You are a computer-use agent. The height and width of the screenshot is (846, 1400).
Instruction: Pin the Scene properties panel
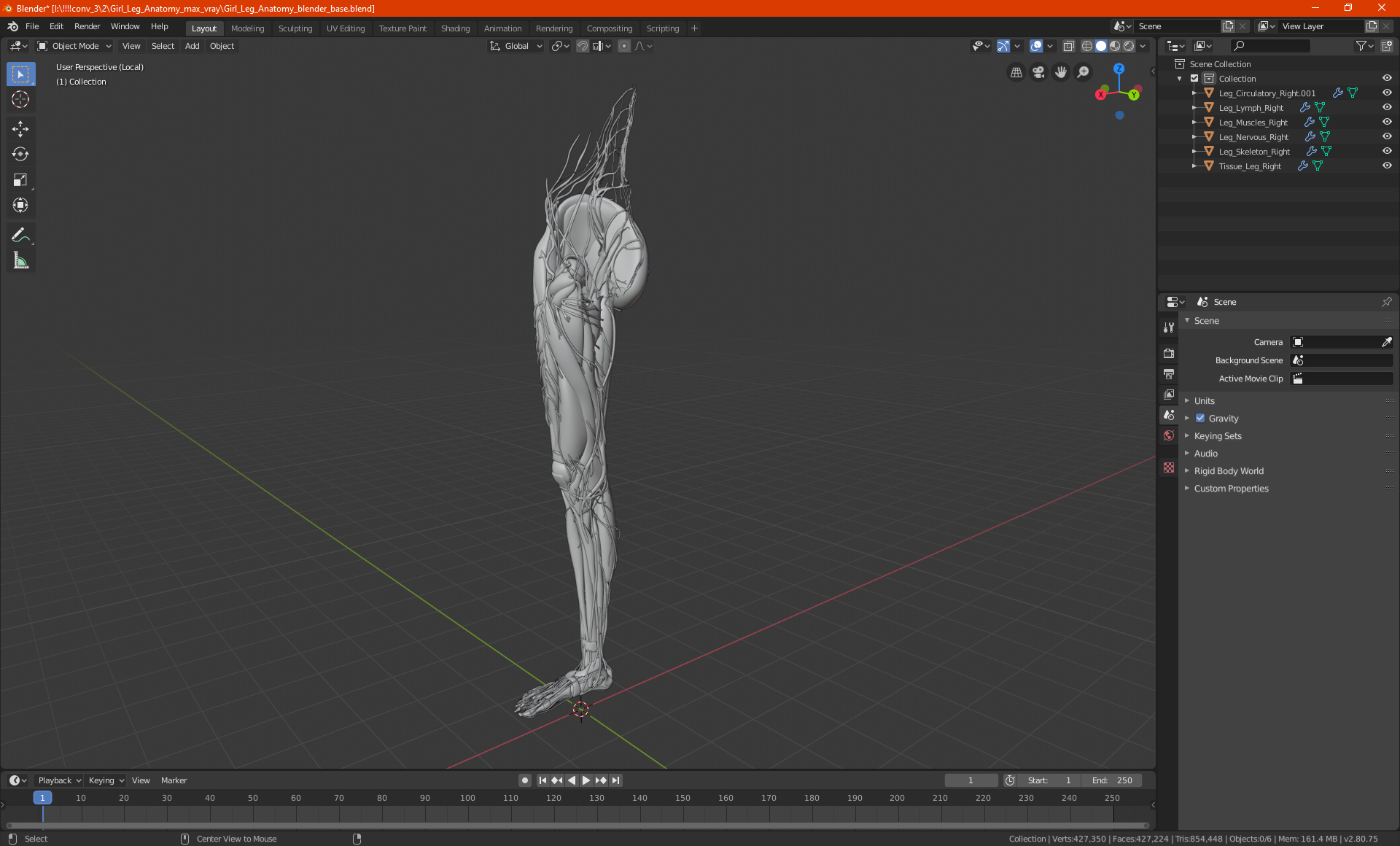1386,302
